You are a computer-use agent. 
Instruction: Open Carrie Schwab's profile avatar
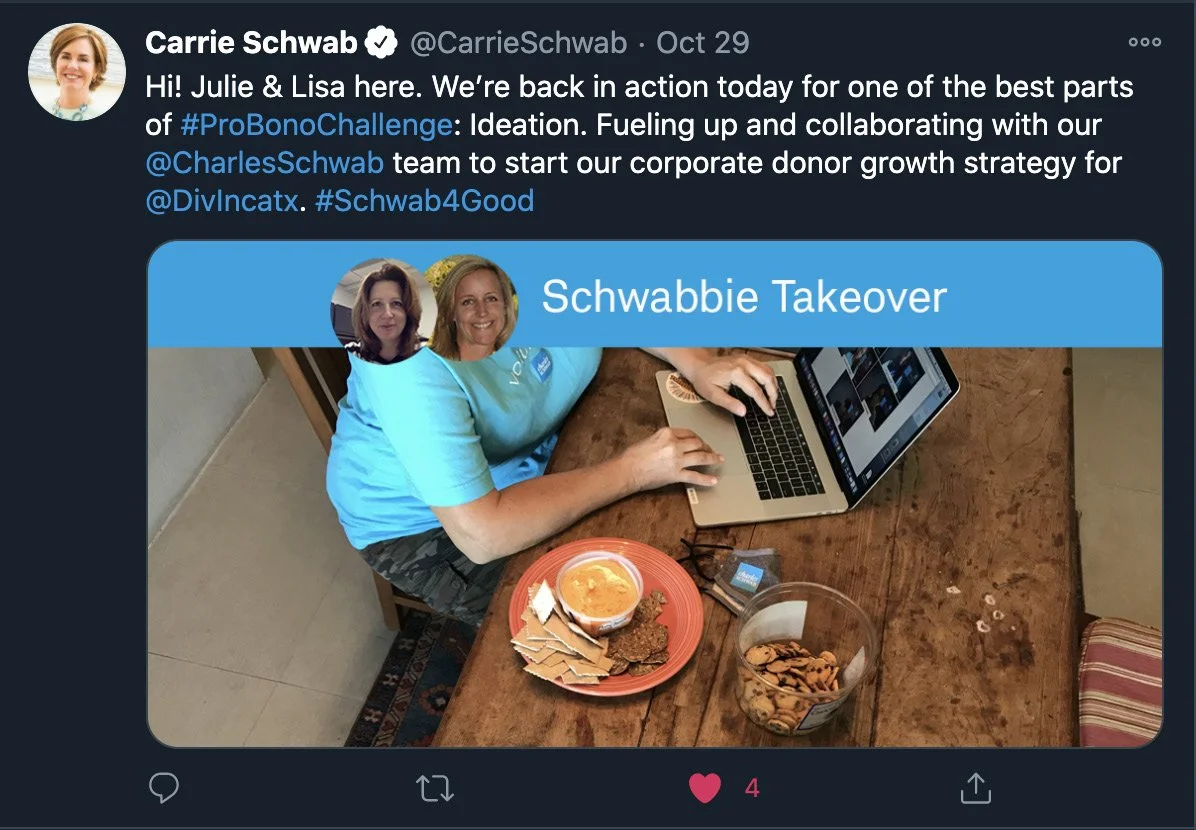(x=77, y=72)
